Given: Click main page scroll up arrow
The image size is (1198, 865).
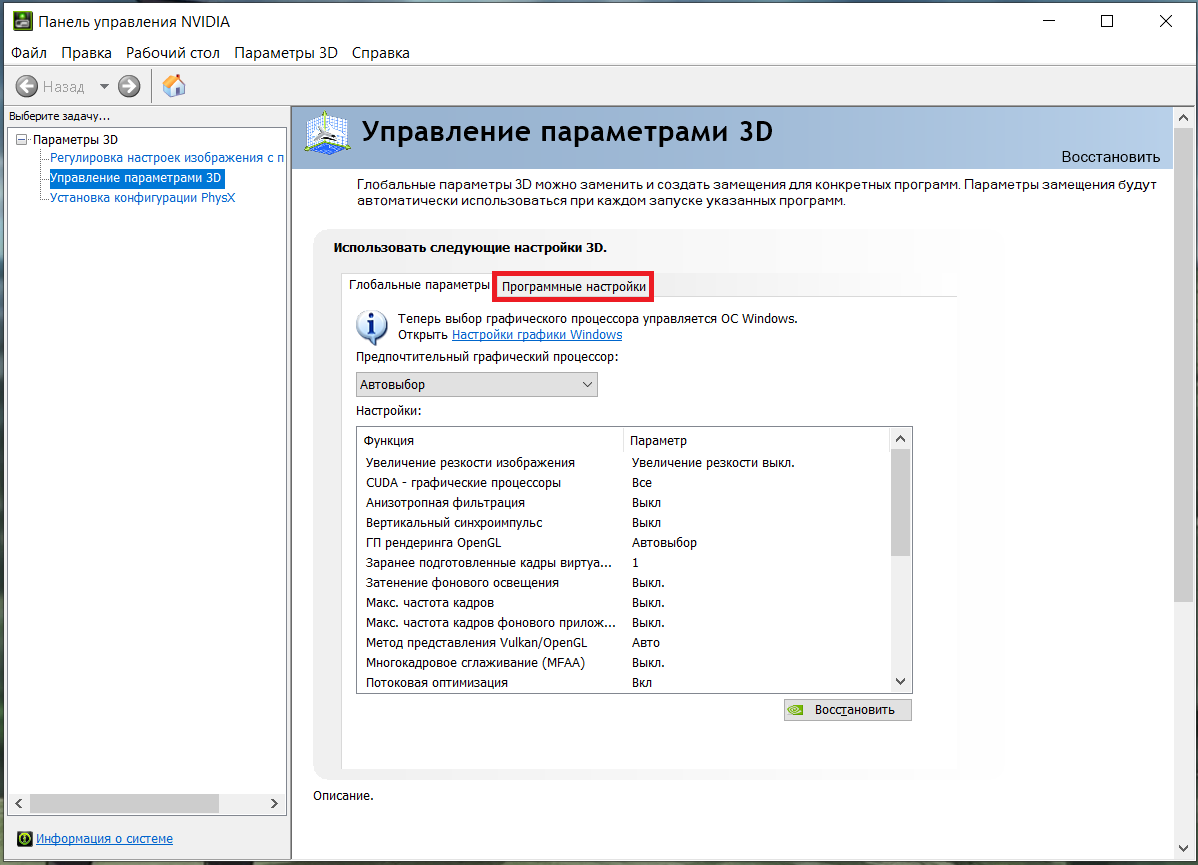Looking at the screenshot, I should (1183, 118).
